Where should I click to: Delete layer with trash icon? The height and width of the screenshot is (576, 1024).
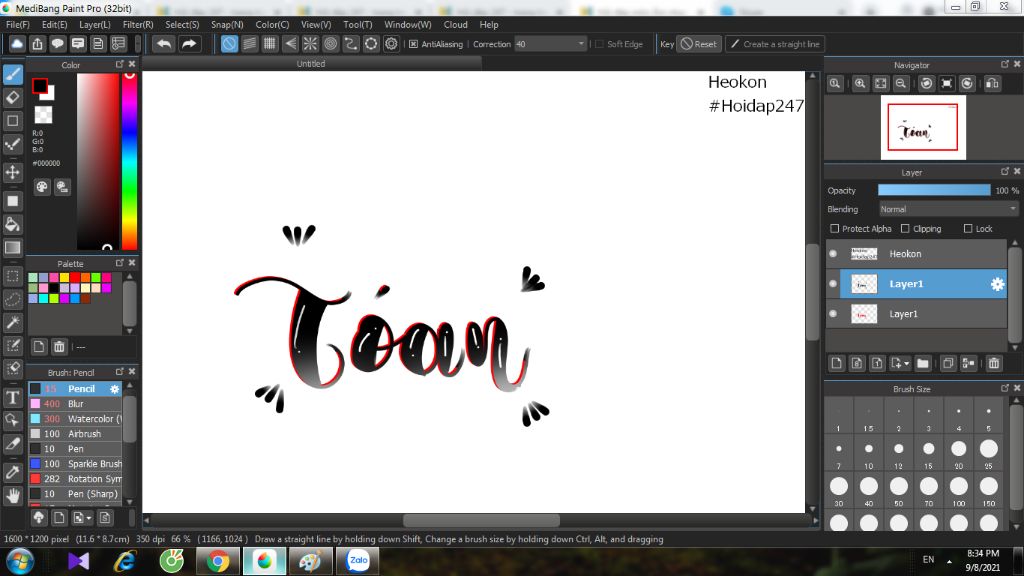point(994,363)
